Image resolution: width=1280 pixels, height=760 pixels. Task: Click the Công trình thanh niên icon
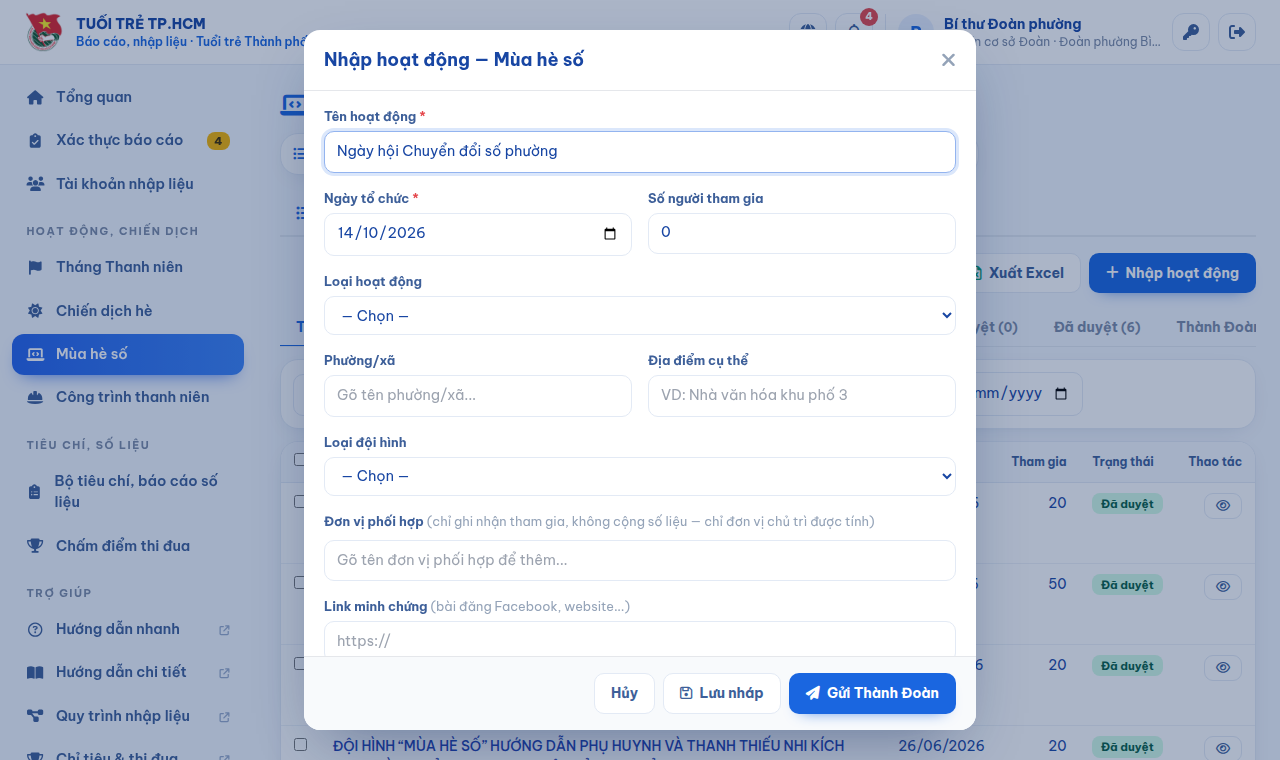[x=35, y=398]
